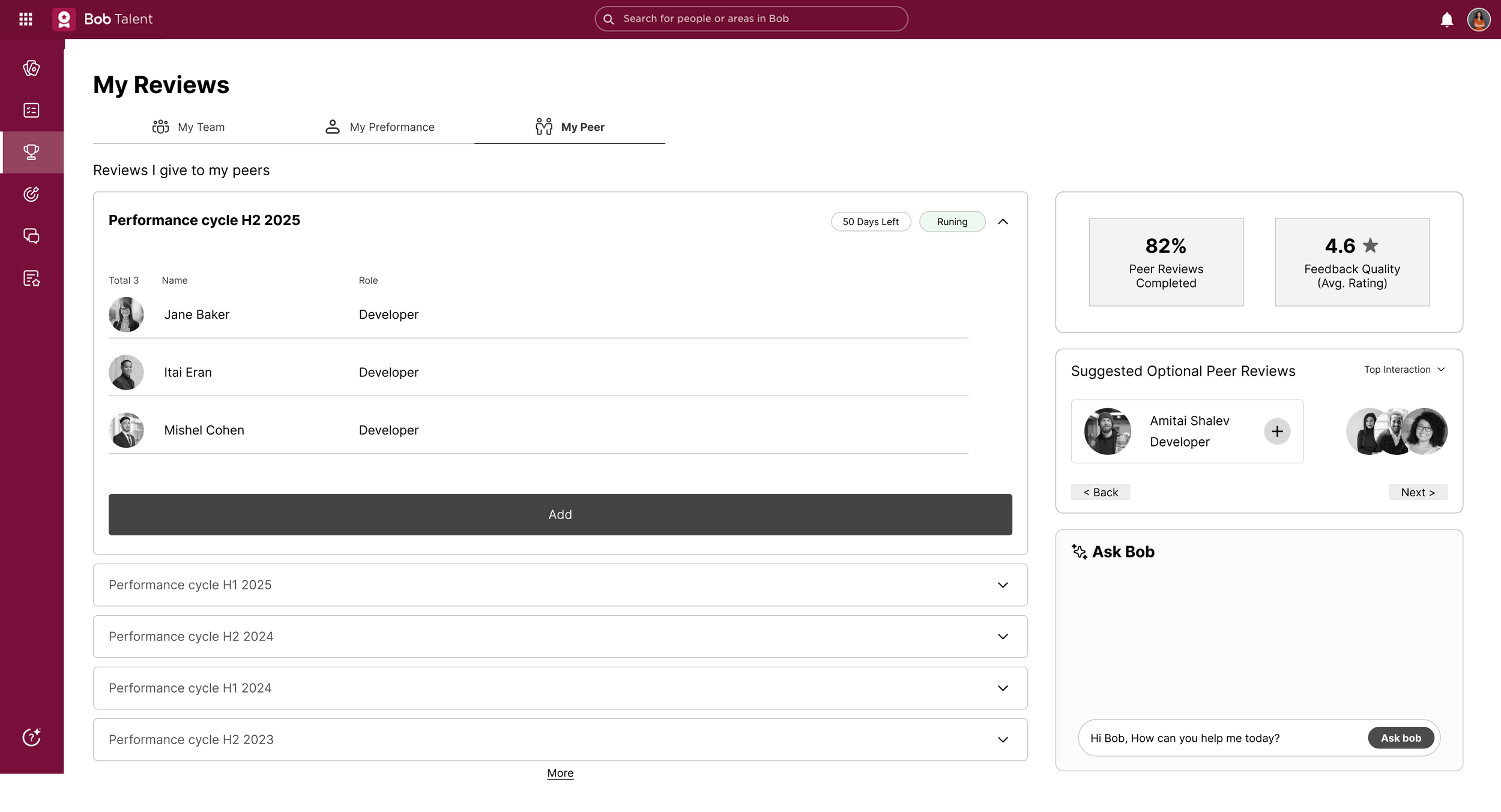Click Next in suggested peer reviews
Image resolution: width=1501 pixels, height=812 pixels.
pos(1418,492)
